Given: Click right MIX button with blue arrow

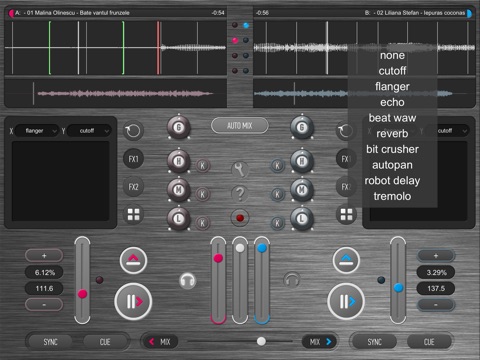Looking at the screenshot, I should coord(320,342).
